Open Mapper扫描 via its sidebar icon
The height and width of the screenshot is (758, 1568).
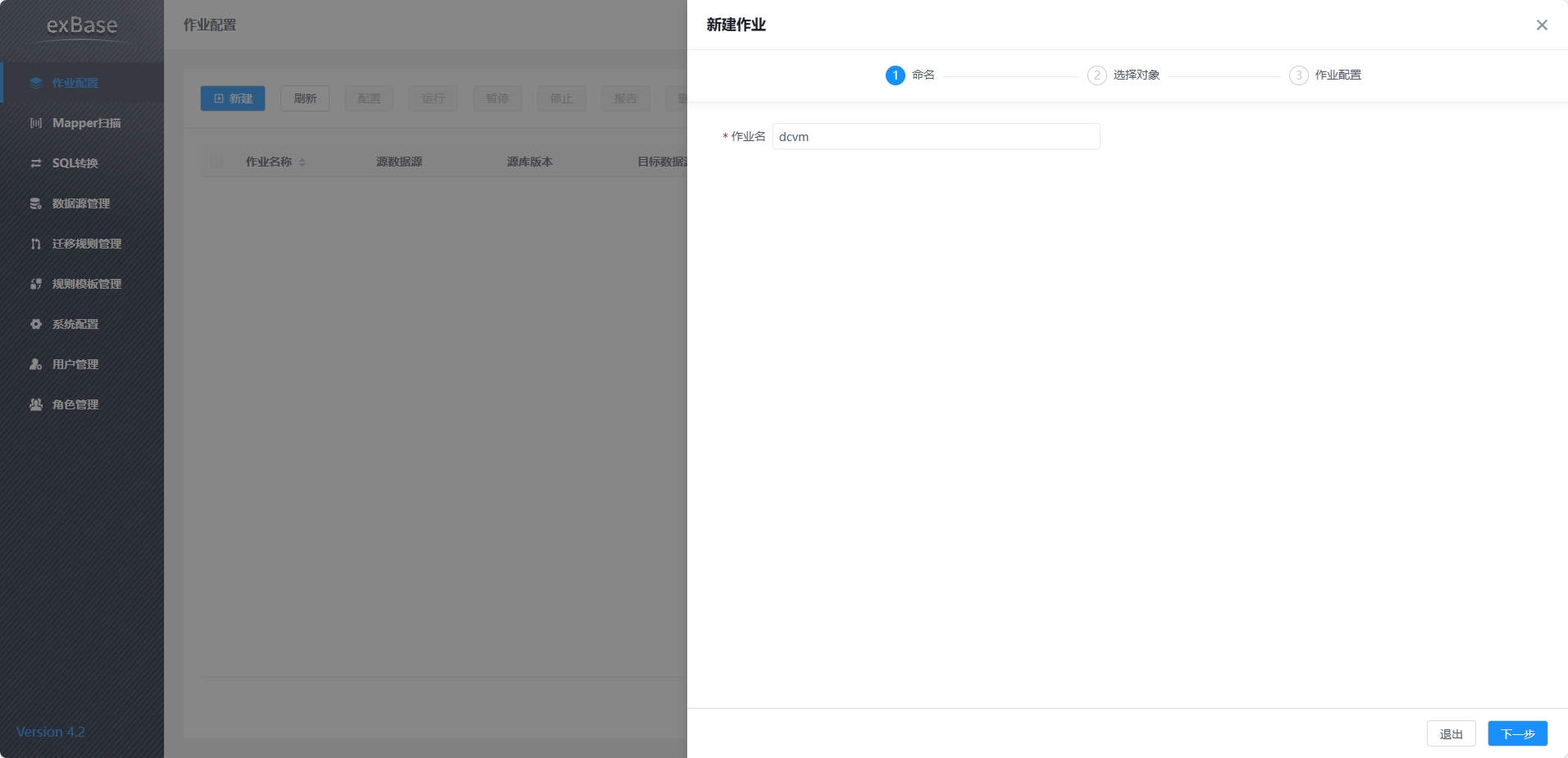coord(35,123)
